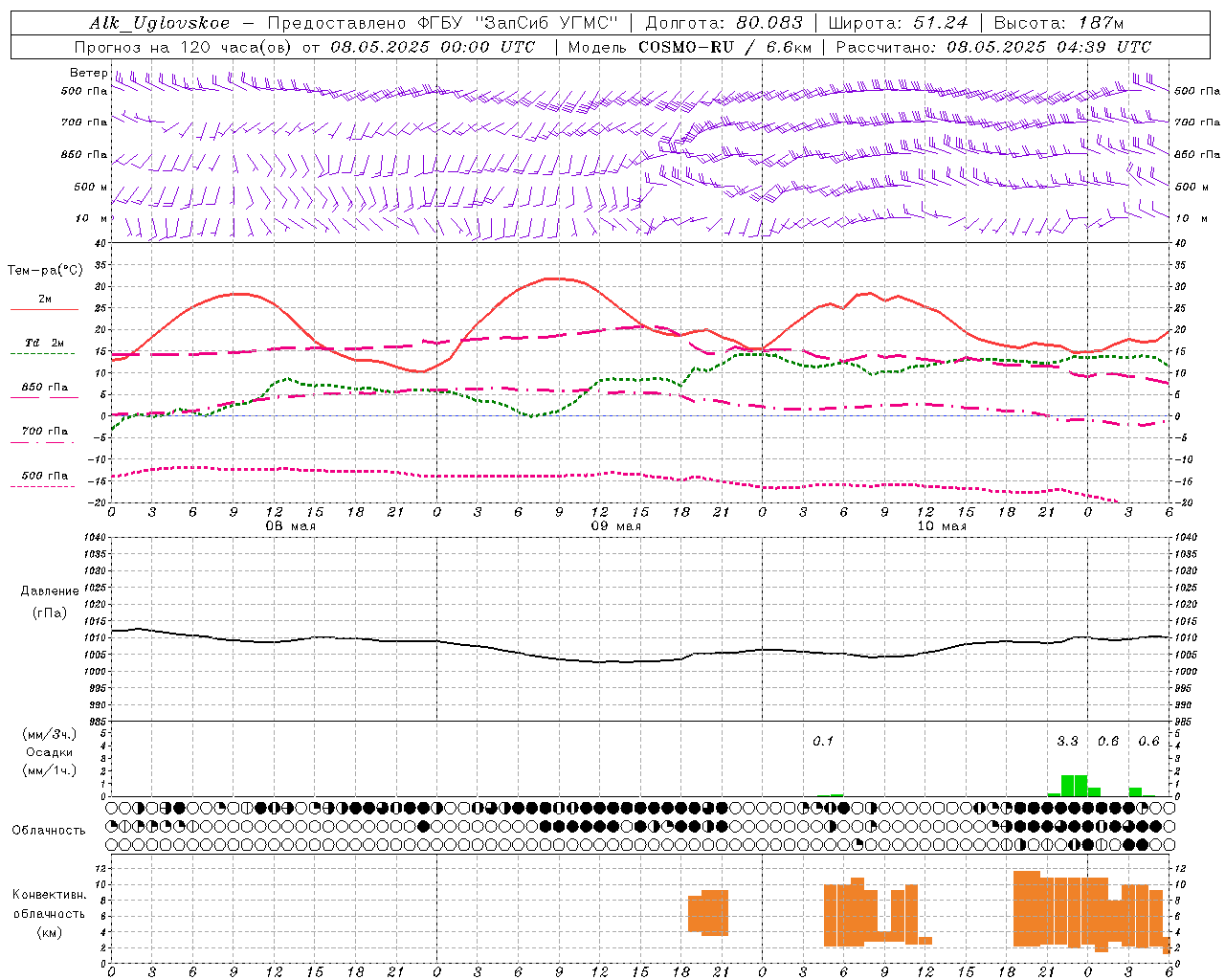Click the 3.3 precipitation total value
Image resolution: width=1225 pixels, height=980 pixels.
click(x=1067, y=741)
